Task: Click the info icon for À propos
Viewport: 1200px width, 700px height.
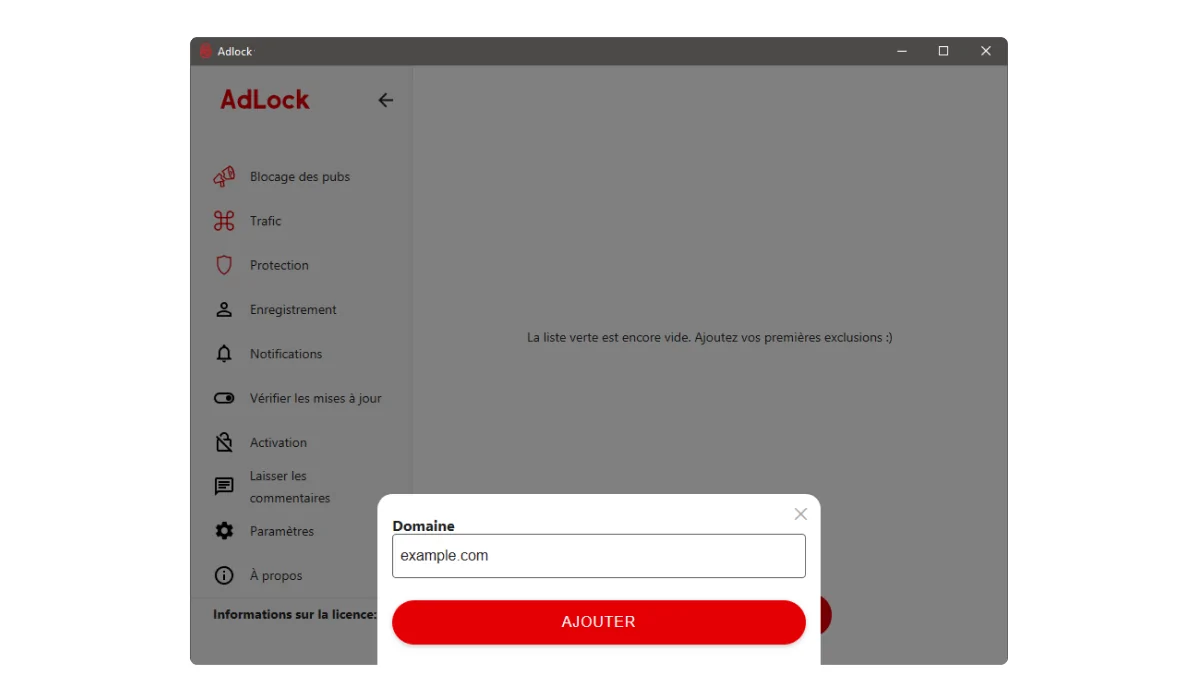Action: pyautogui.click(x=224, y=575)
